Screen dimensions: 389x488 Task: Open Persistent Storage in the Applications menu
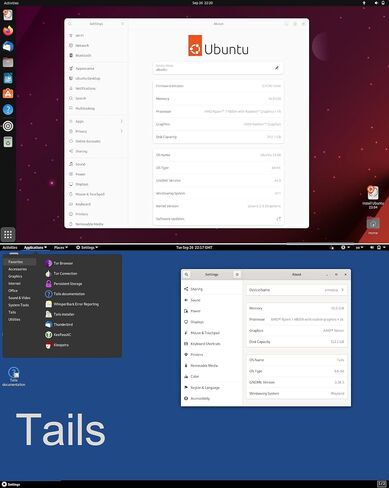pos(64,284)
